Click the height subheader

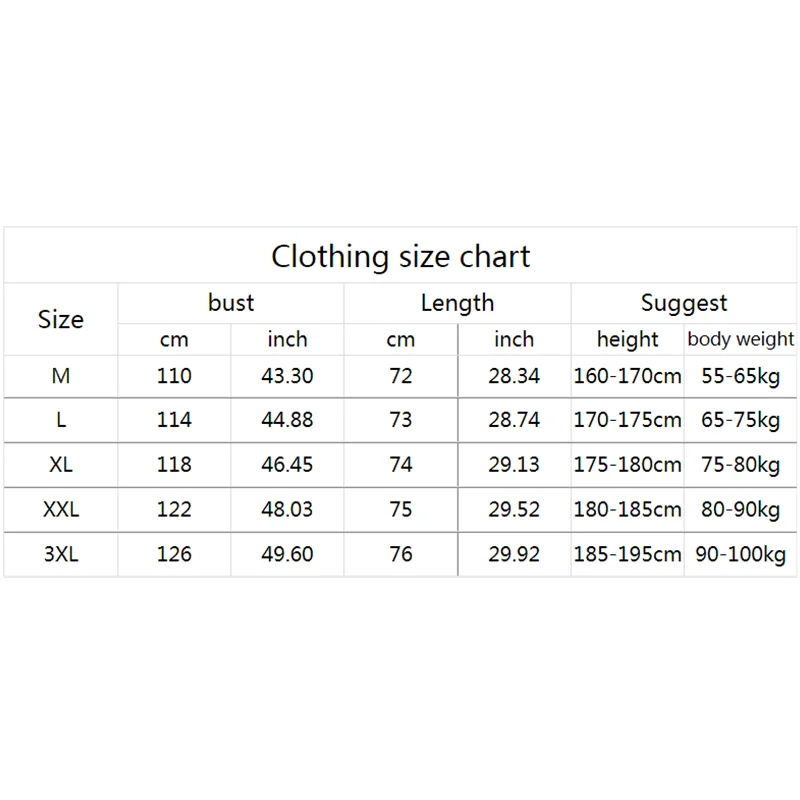pos(628,339)
